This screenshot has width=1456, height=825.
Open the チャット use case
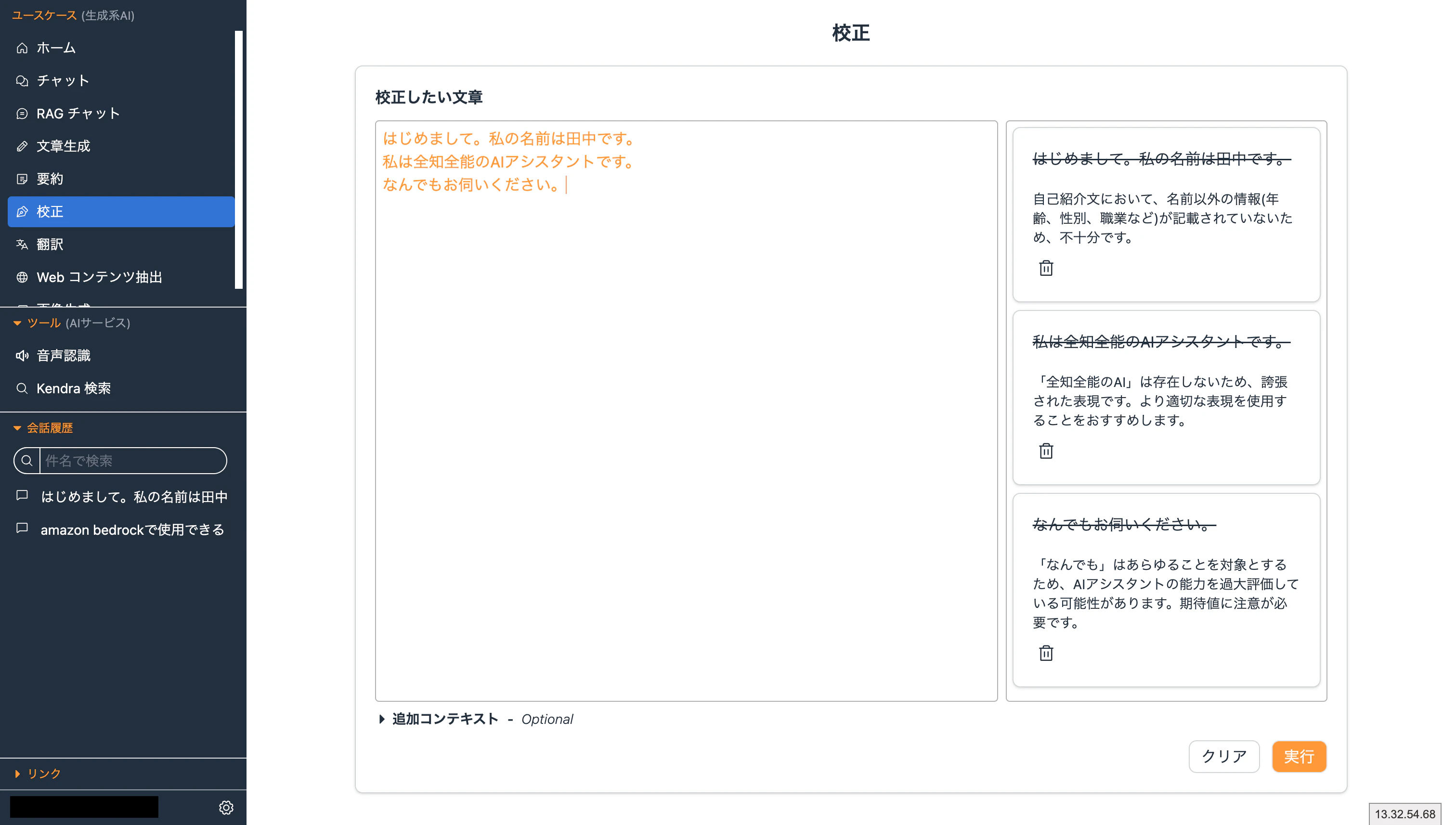(121, 81)
